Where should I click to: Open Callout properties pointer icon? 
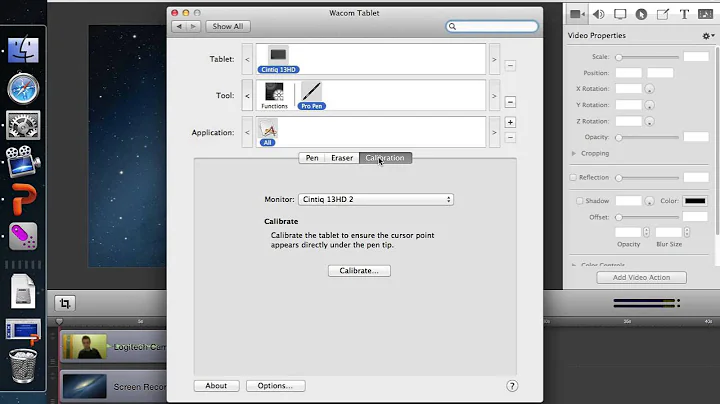pos(641,14)
